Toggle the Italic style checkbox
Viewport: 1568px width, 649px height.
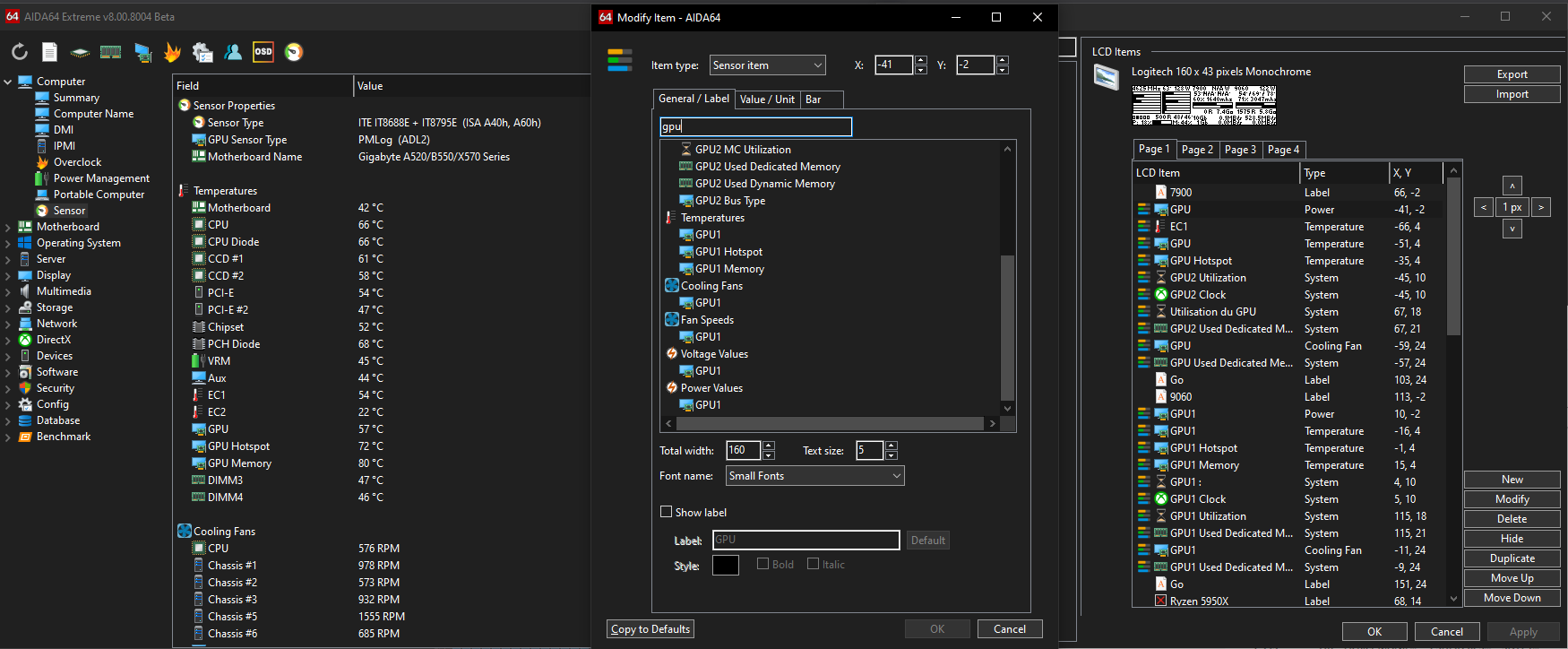point(814,564)
